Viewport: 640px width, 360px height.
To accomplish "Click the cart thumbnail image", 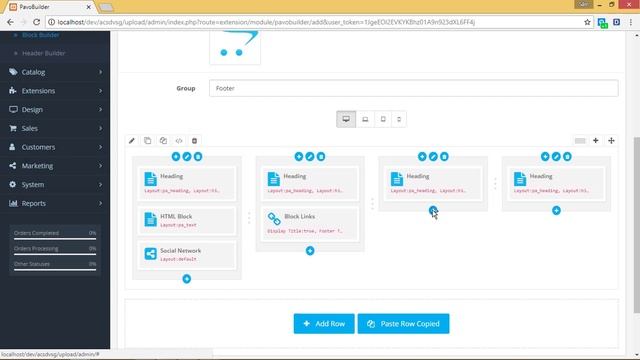I will tap(235, 47).
